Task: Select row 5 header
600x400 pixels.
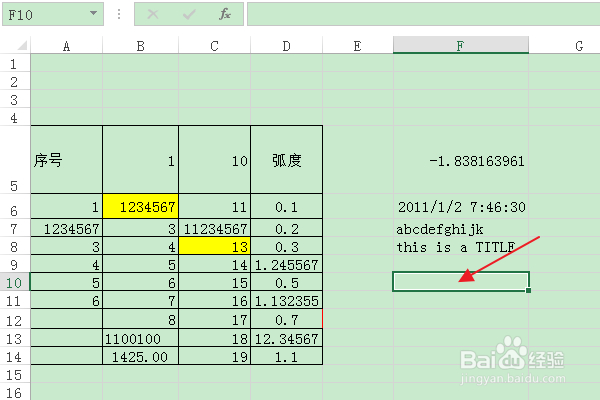Action: (15, 160)
